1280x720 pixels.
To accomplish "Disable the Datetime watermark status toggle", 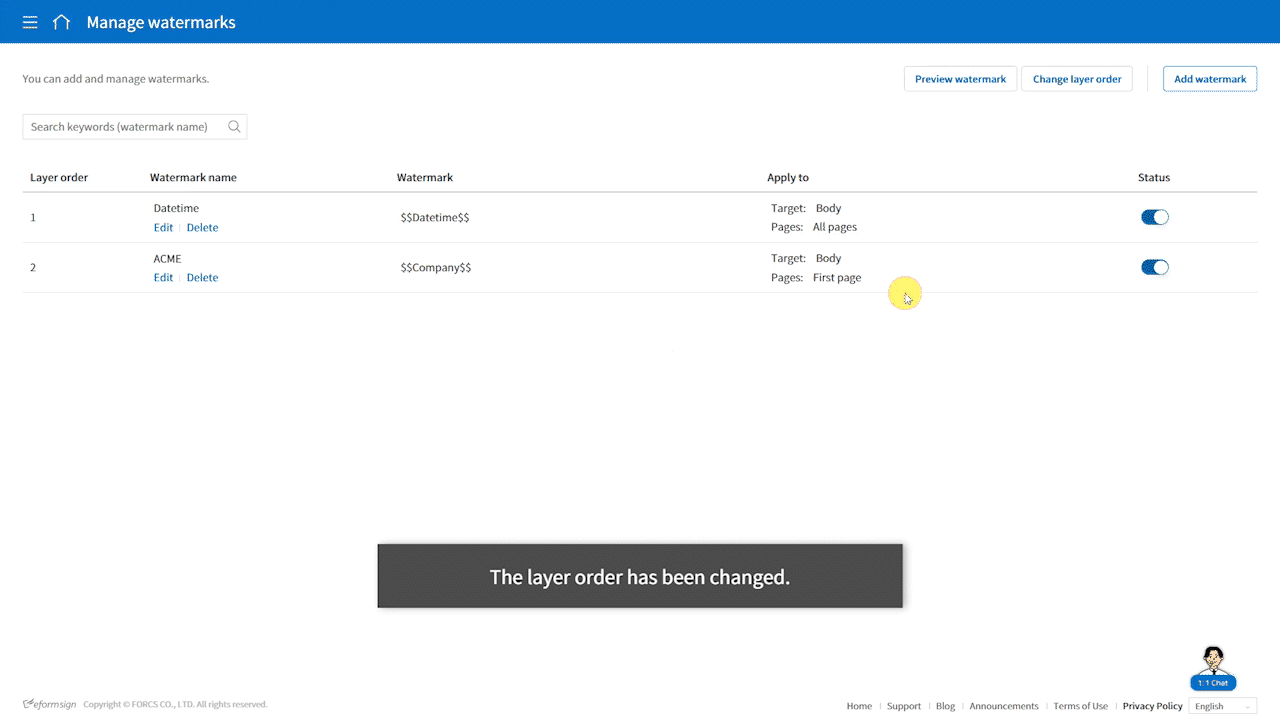I will tap(1154, 217).
